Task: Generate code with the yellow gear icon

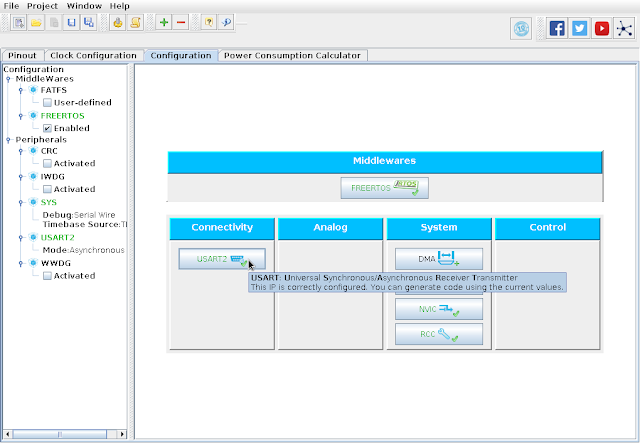Action: click(x=118, y=22)
